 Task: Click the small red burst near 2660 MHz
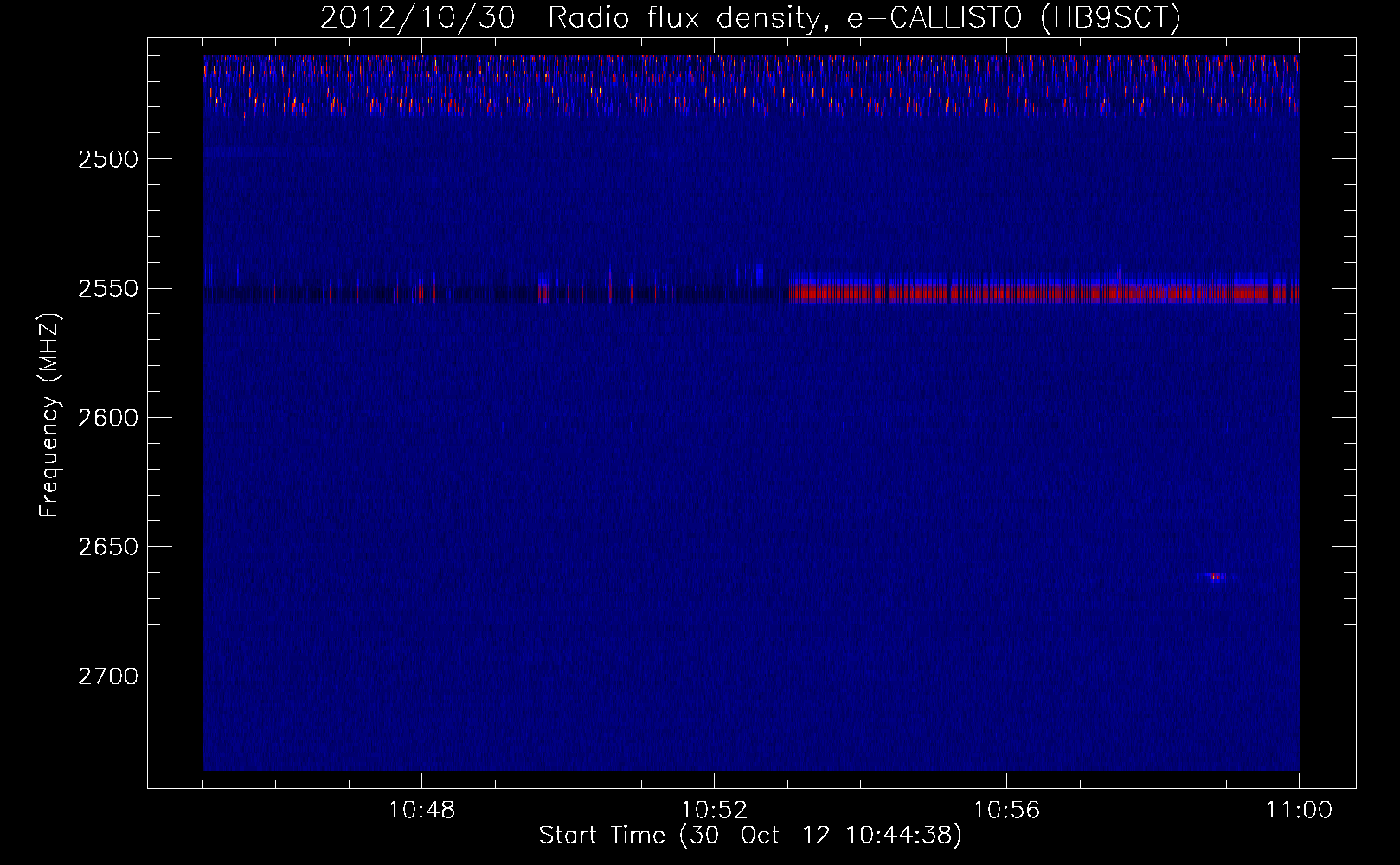(1216, 577)
